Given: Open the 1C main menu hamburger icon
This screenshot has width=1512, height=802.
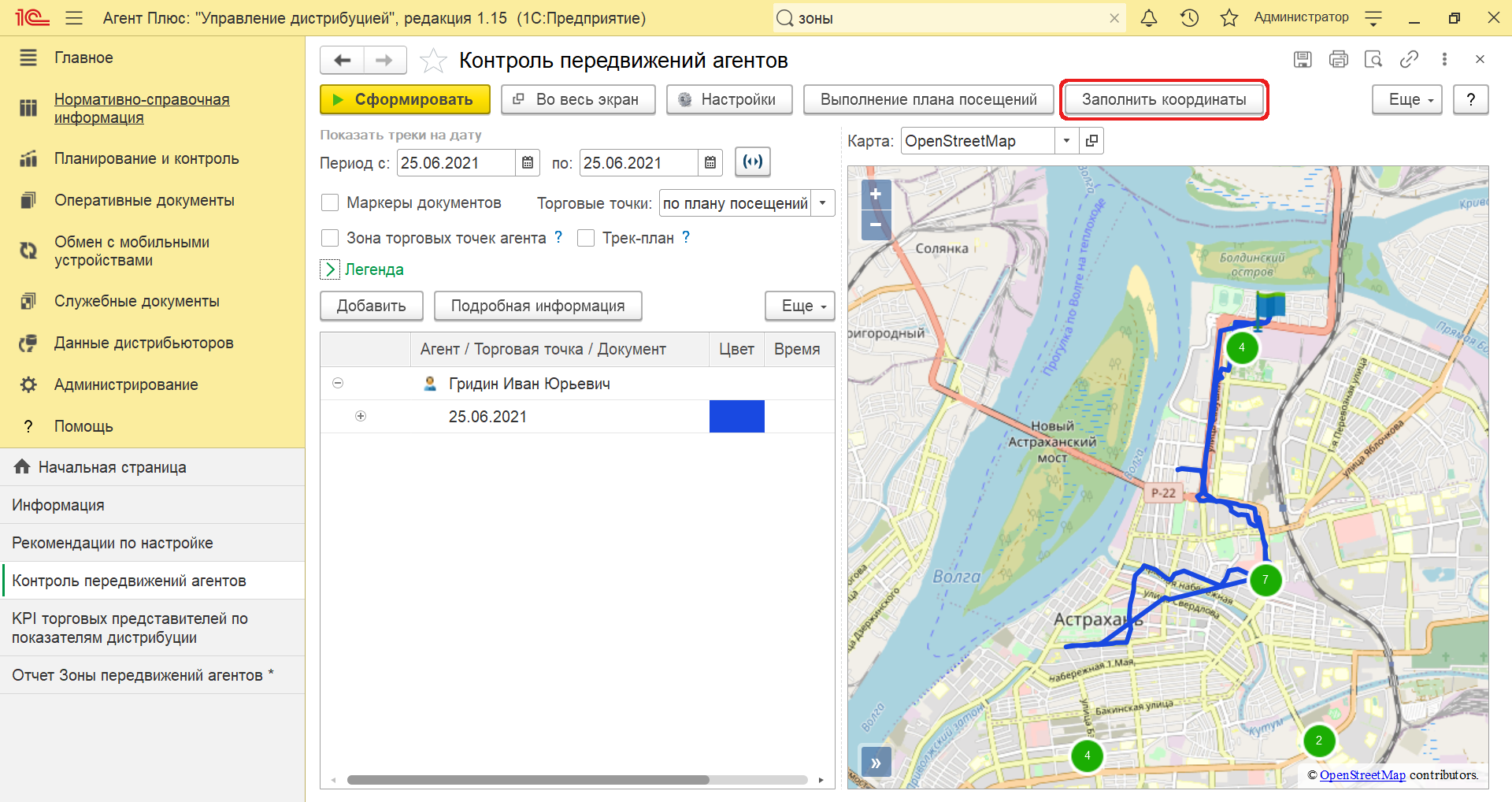Looking at the screenshot, I should [74, 17].
